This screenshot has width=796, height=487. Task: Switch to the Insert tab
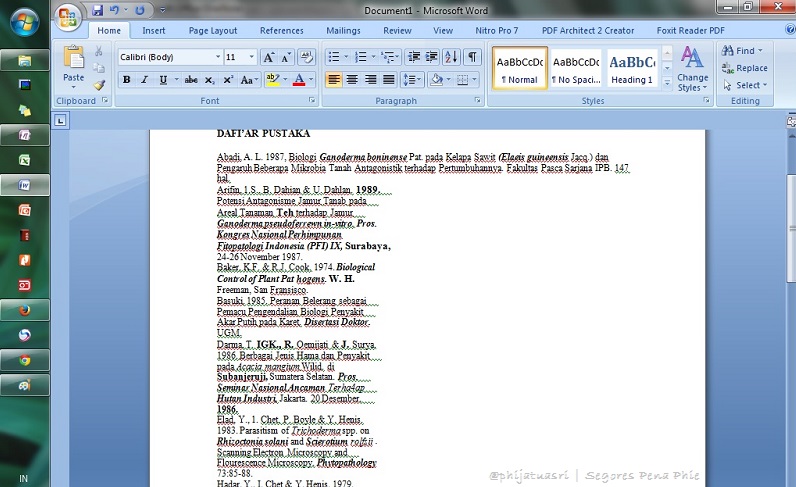pos(153,30)
